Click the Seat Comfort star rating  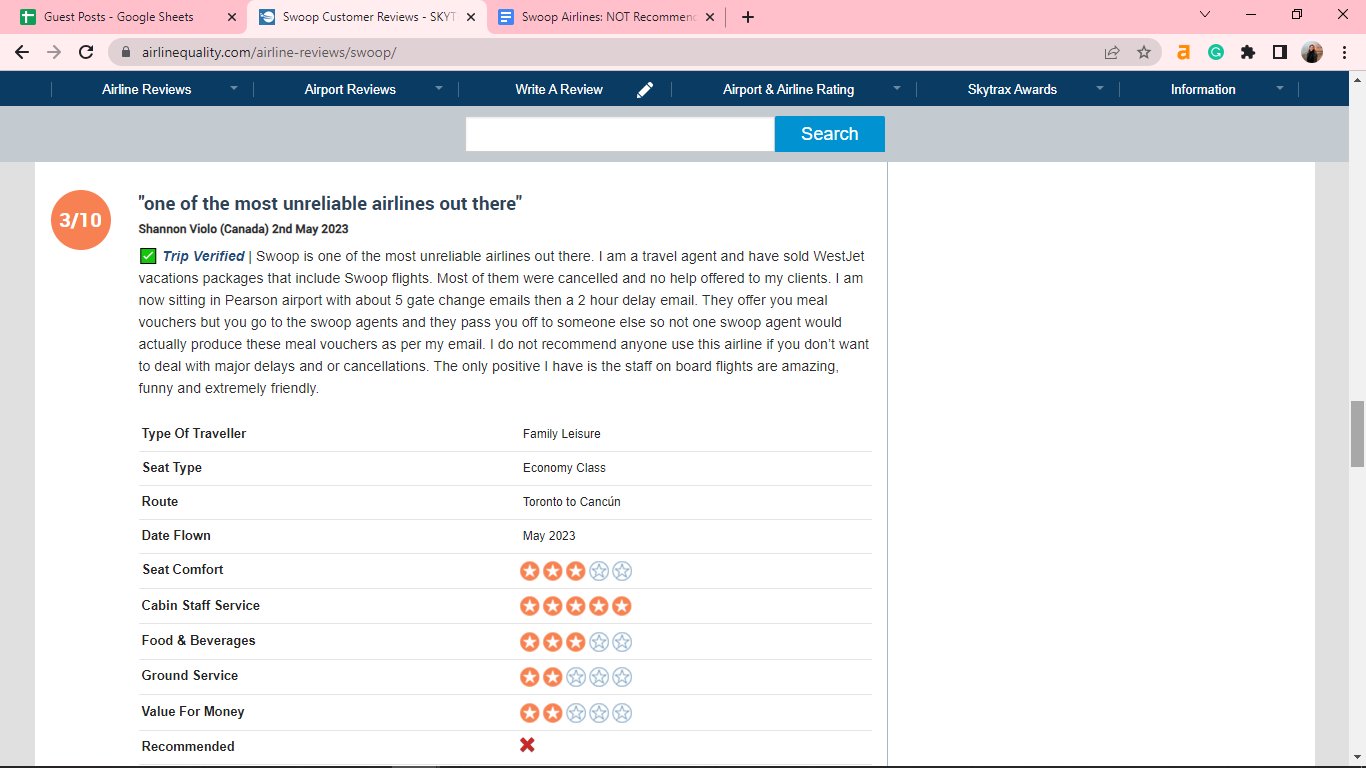[576, 571]
